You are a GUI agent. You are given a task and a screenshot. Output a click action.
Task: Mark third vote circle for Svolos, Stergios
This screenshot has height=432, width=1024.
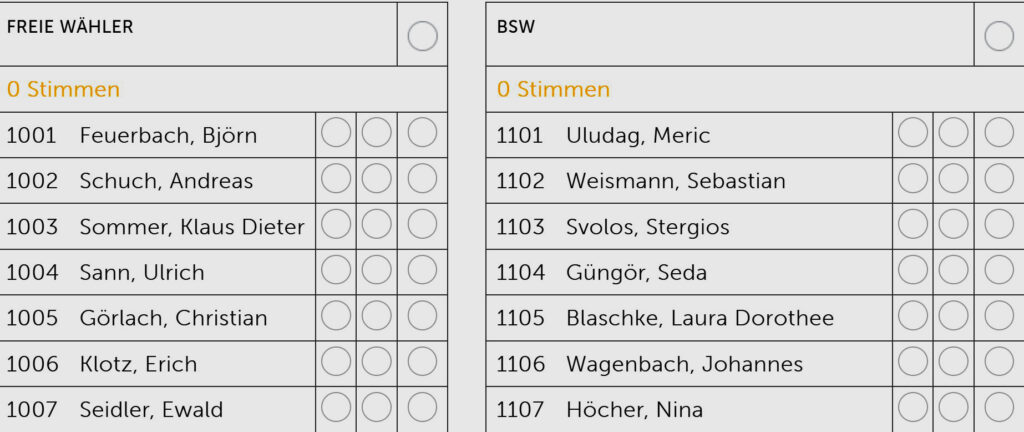998,225
